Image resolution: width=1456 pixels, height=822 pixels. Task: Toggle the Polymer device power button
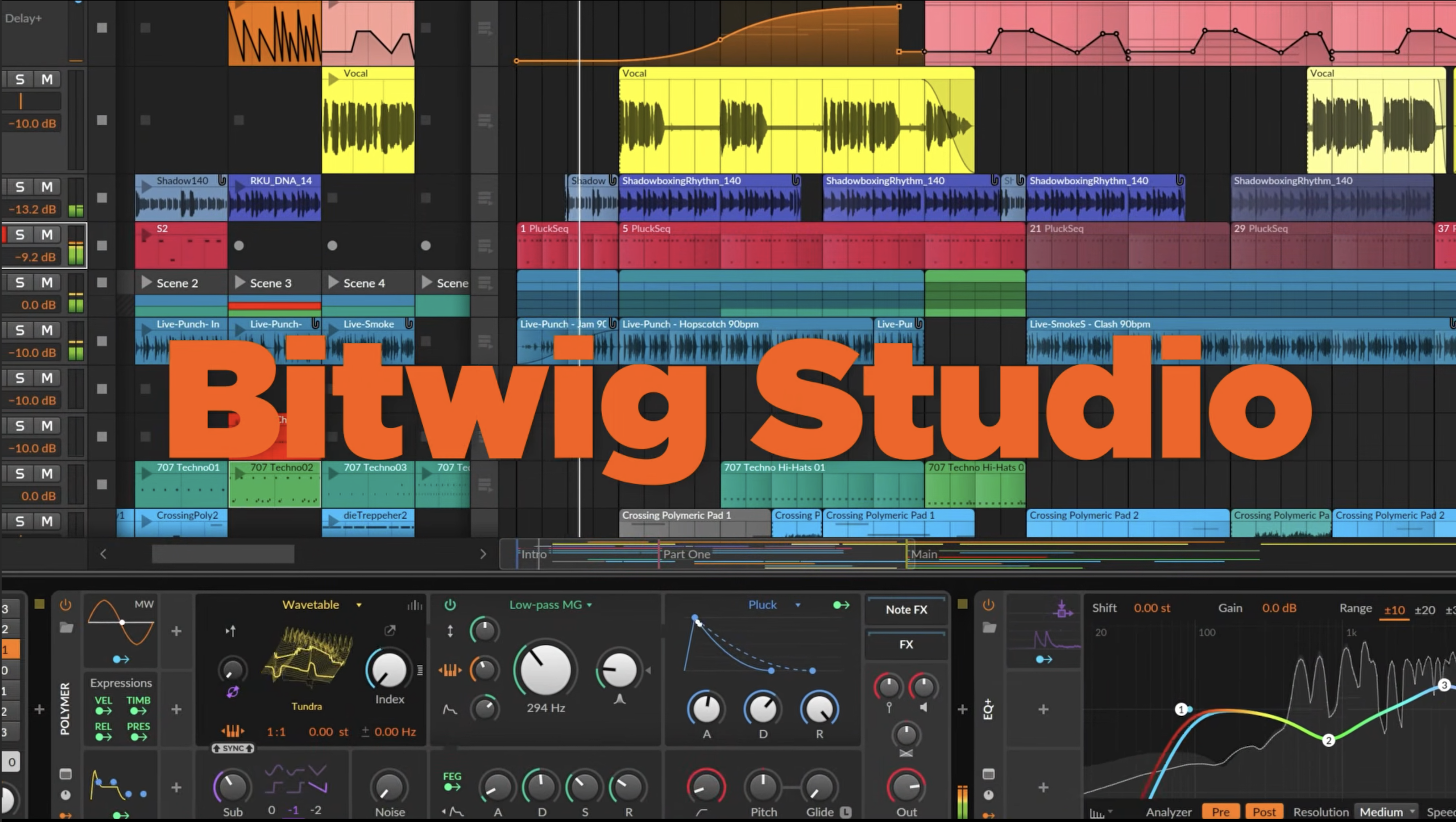(65, 606)
